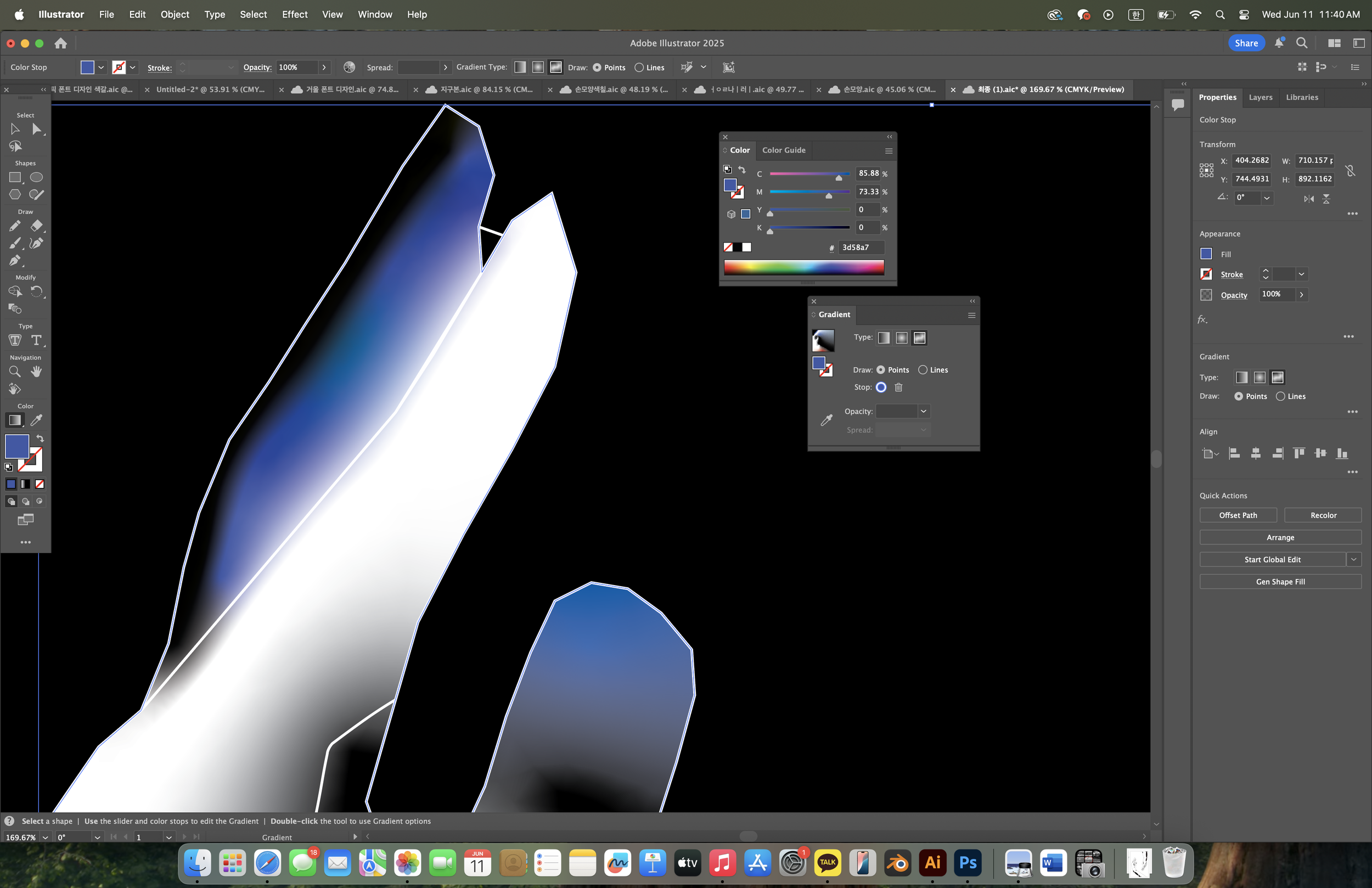Select the Hand tool
1372x888 pixels.
pyautogui.click(x=36, y=372)
